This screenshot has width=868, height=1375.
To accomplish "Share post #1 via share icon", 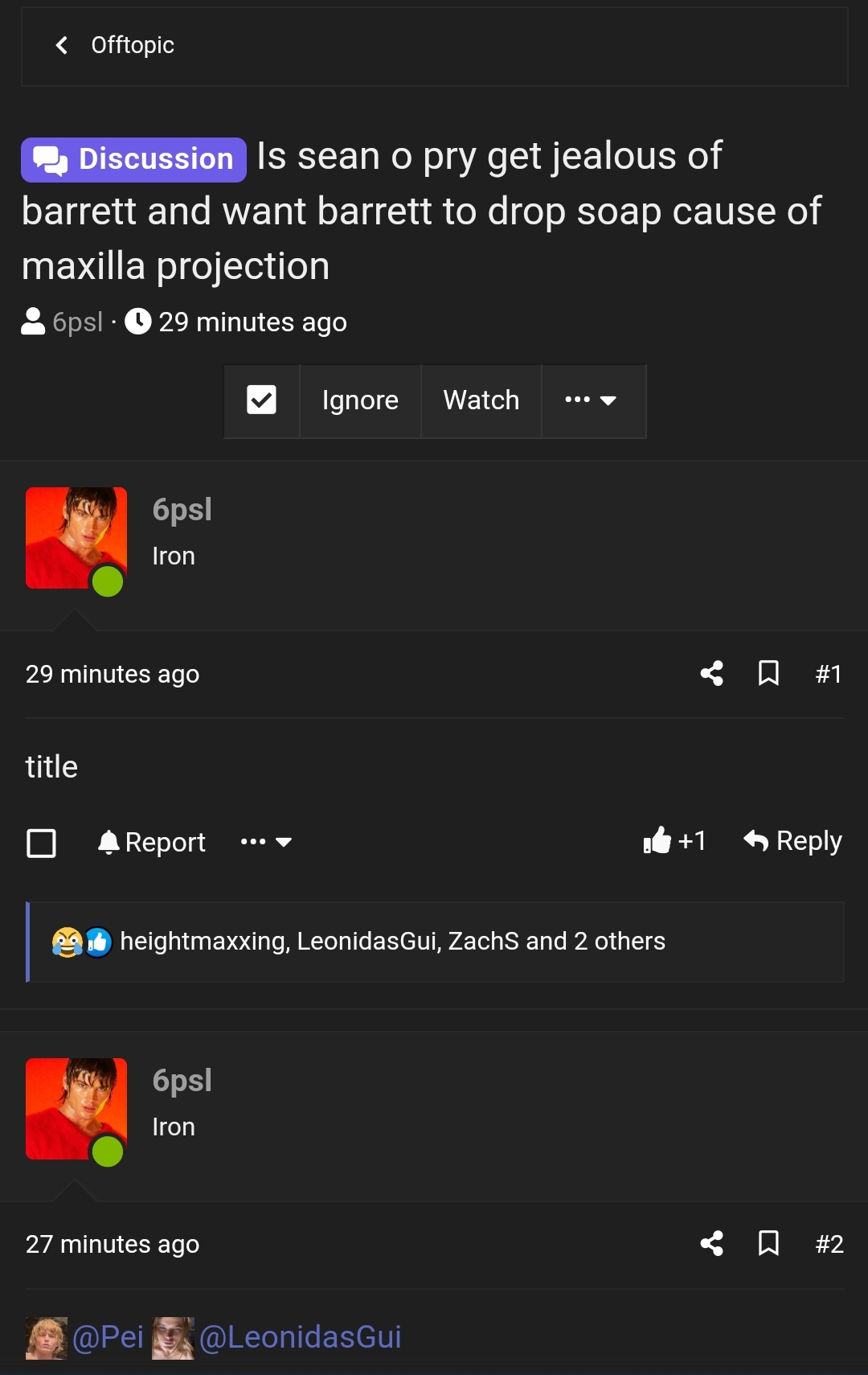I will point(711,673).
